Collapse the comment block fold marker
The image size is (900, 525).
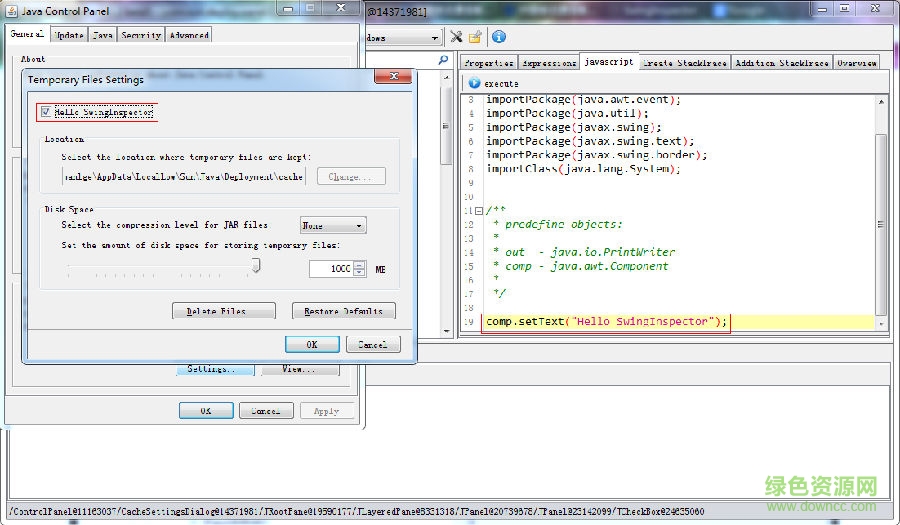pos(478,211)
